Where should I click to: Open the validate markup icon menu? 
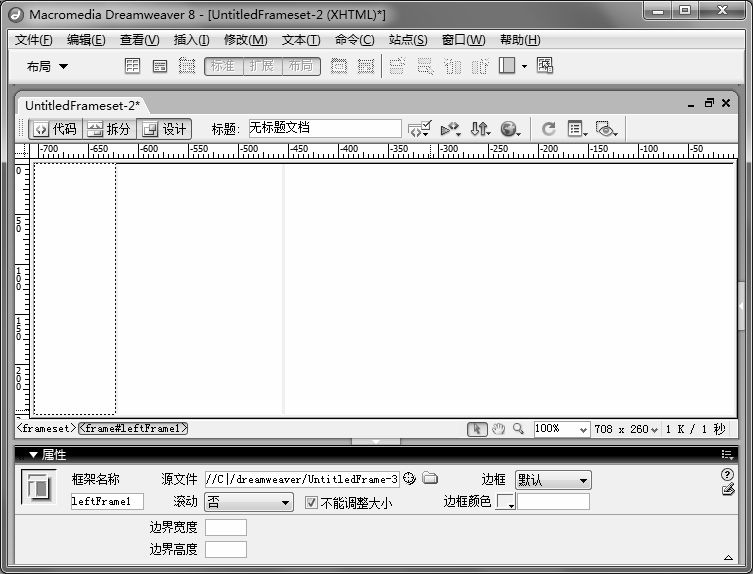click(x=450, y=129)
